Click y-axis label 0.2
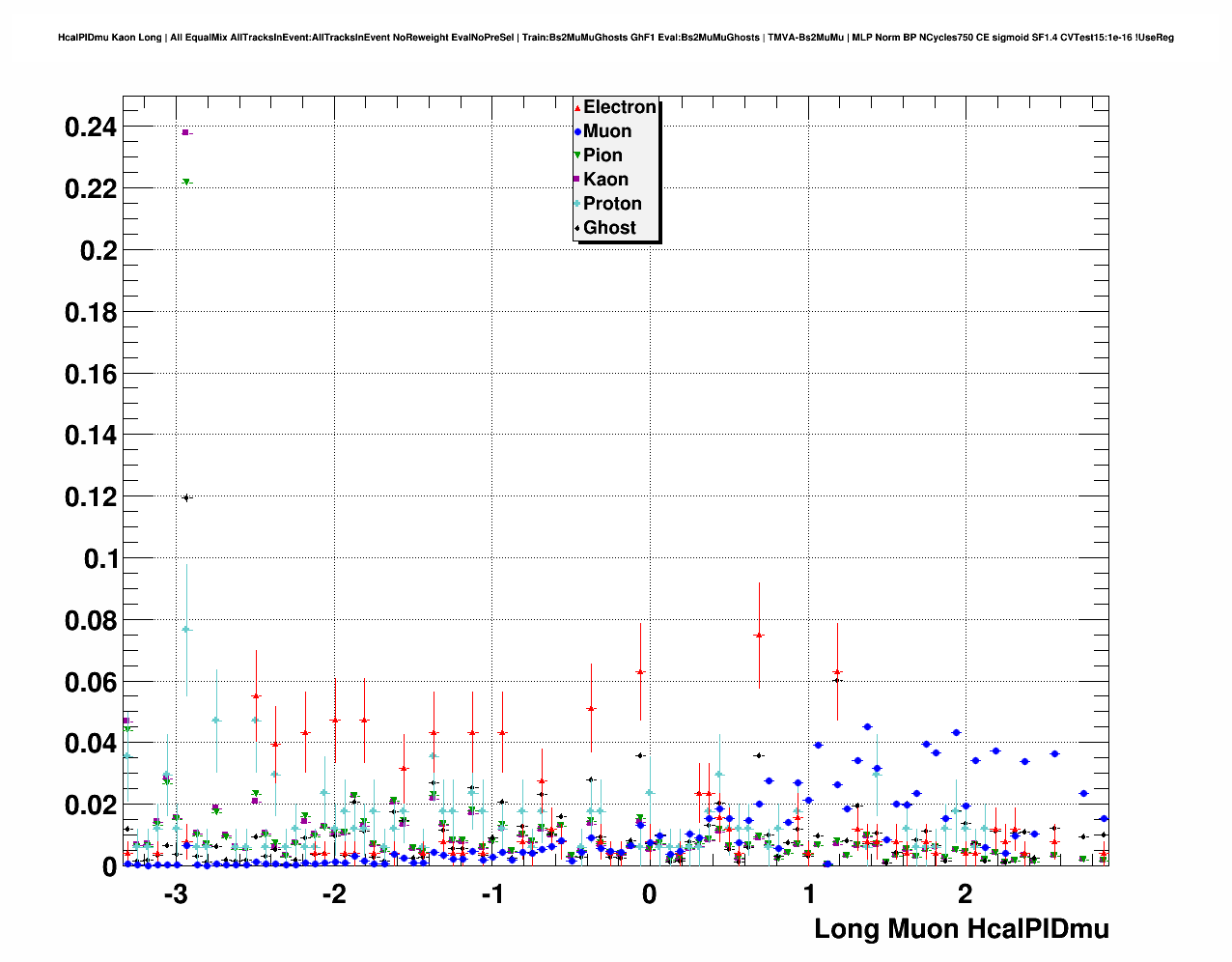Image resolution: width=1232 pixels, height=962 pixels. (x=98, y=250)
